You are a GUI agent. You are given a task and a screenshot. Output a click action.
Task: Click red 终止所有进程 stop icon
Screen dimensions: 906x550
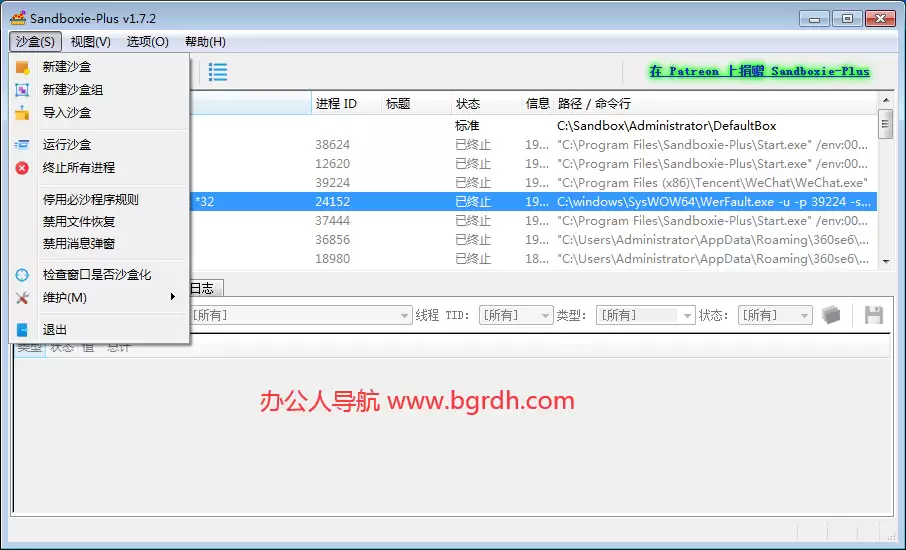point(22,168)
